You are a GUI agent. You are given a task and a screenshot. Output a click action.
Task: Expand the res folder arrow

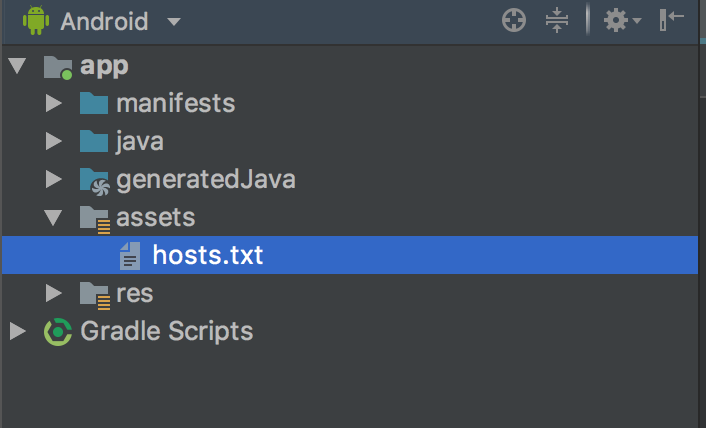tap(54, 293)
